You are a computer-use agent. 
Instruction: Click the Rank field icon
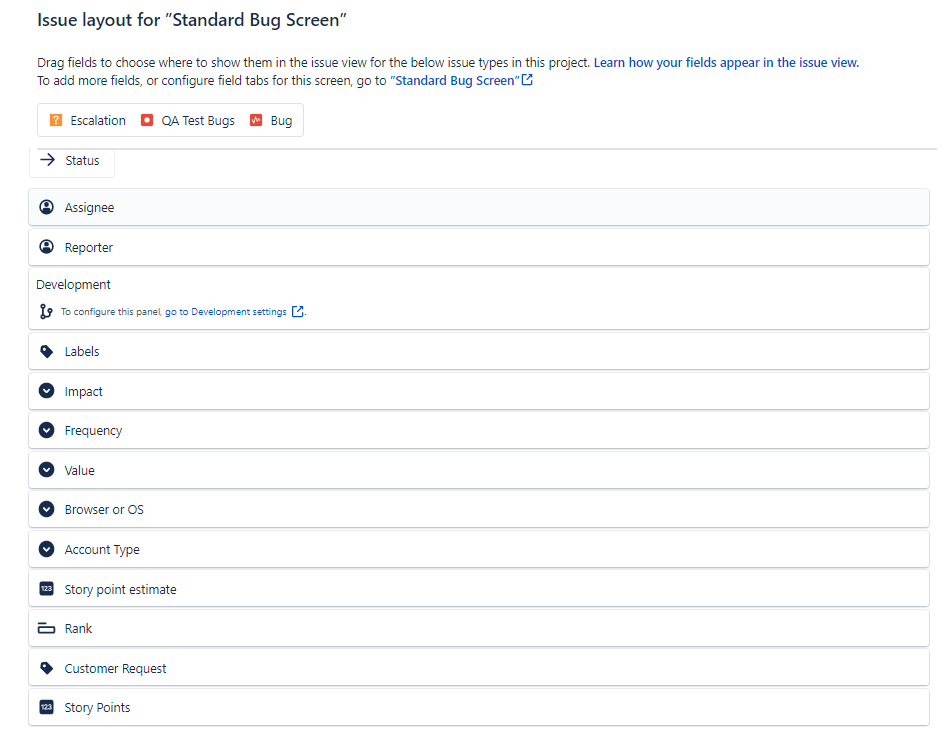click(46, 629)
